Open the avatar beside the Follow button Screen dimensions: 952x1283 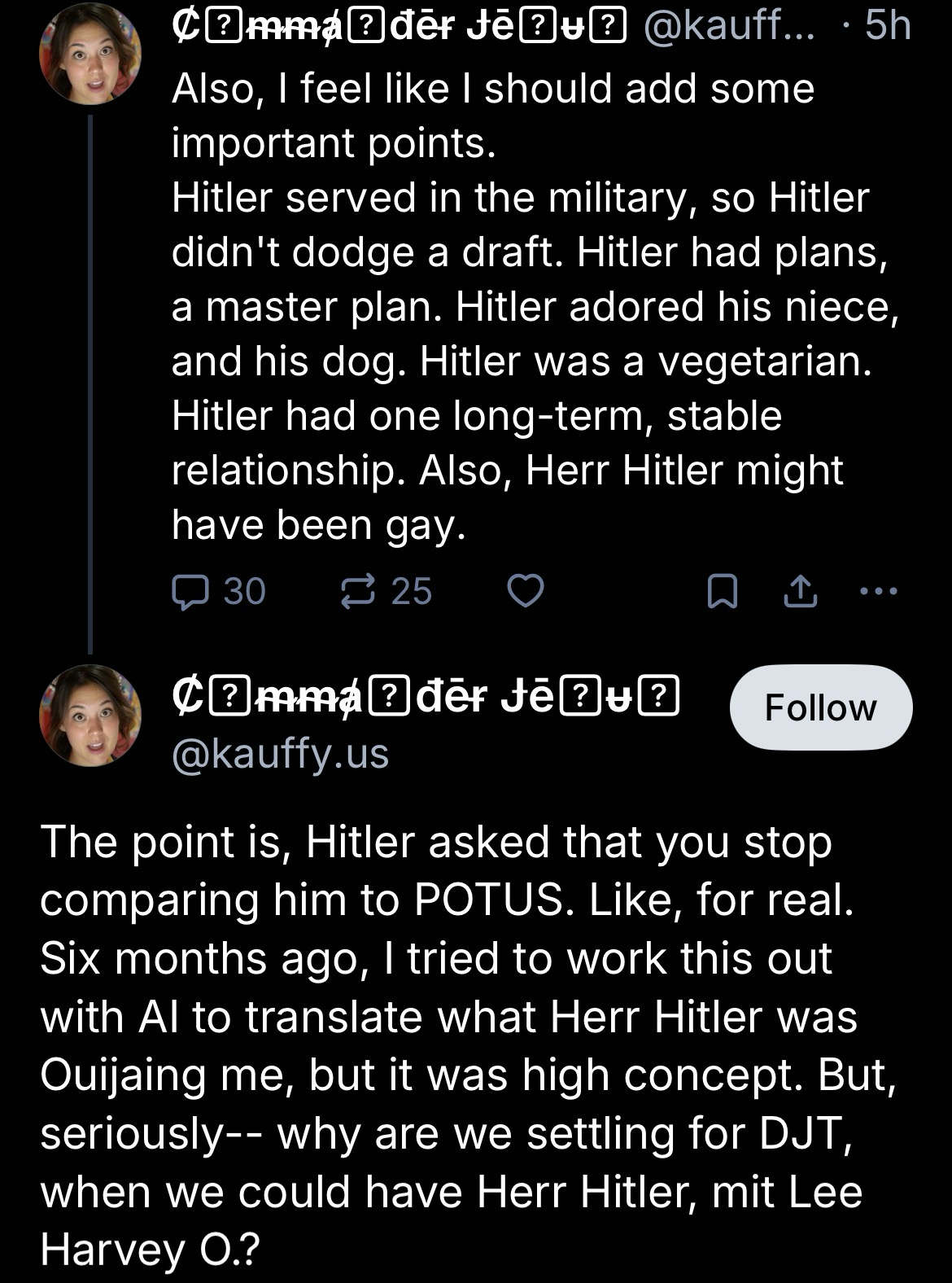pos(90,716)
